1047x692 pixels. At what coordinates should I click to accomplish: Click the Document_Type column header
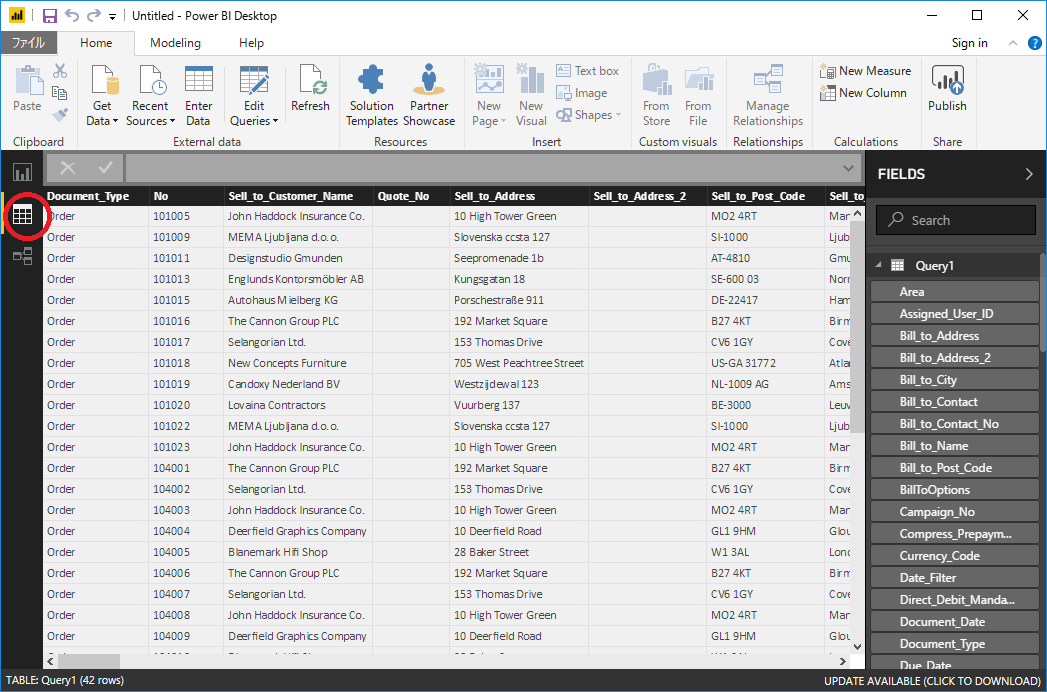[95, 196]
